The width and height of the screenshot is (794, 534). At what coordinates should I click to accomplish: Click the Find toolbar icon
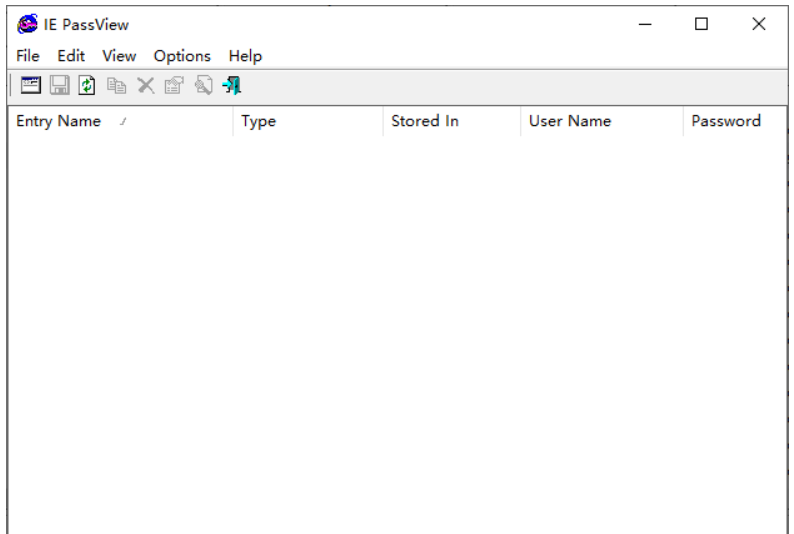tap(203, 86)
